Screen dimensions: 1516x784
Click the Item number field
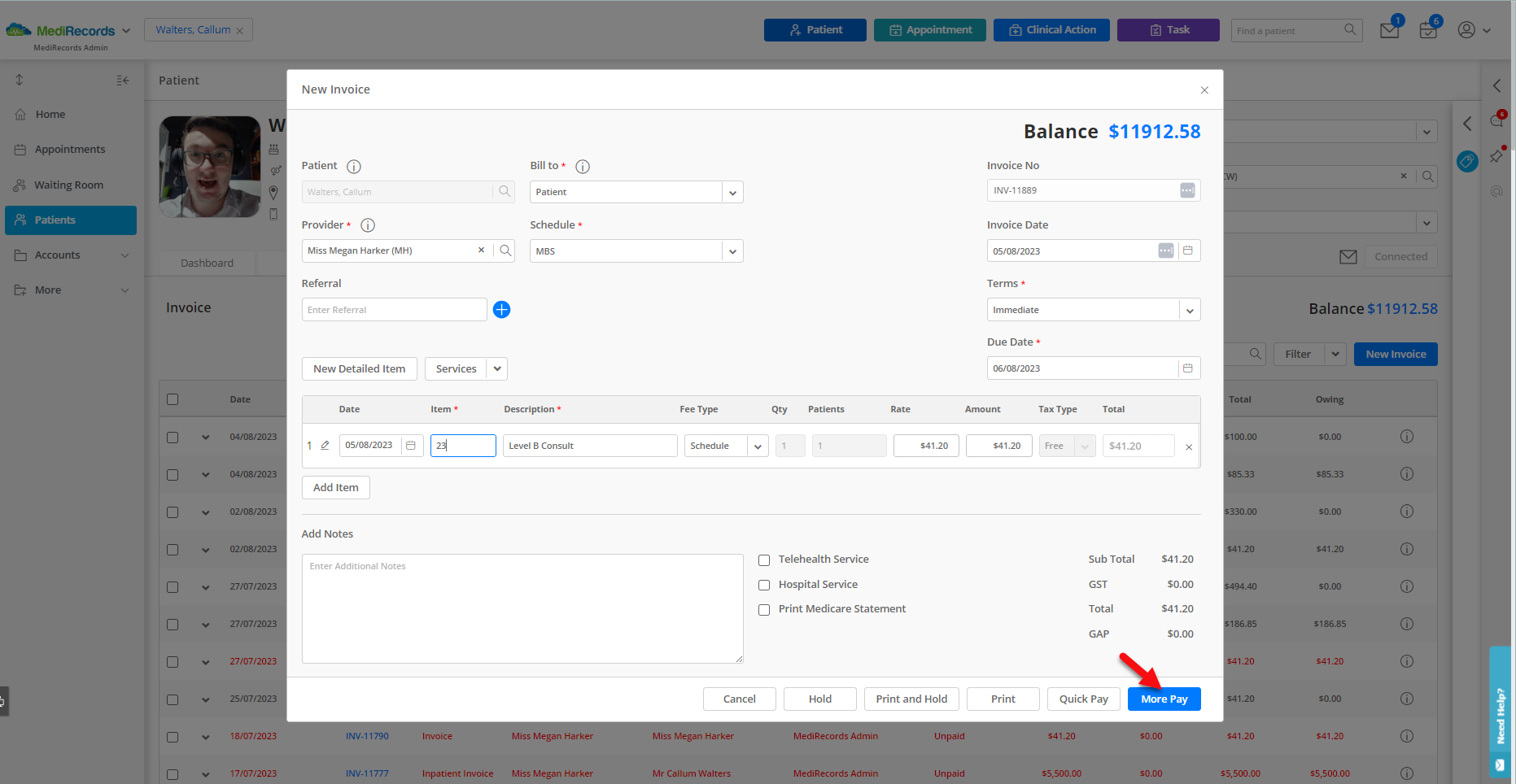(x=463, y=446)
